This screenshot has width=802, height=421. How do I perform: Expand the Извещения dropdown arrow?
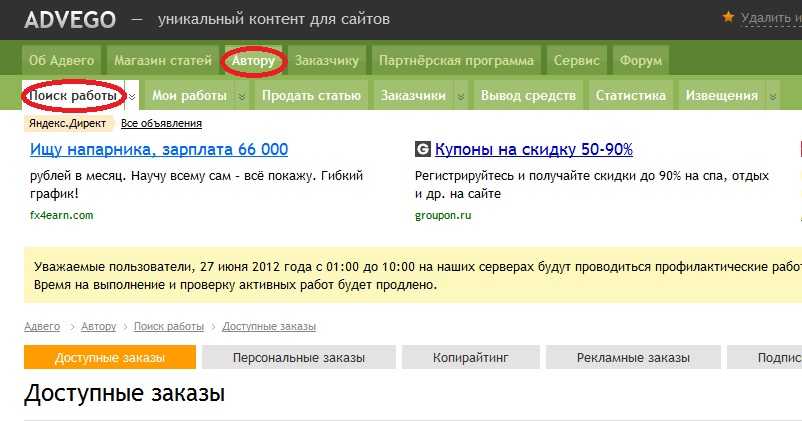point(773,96)
